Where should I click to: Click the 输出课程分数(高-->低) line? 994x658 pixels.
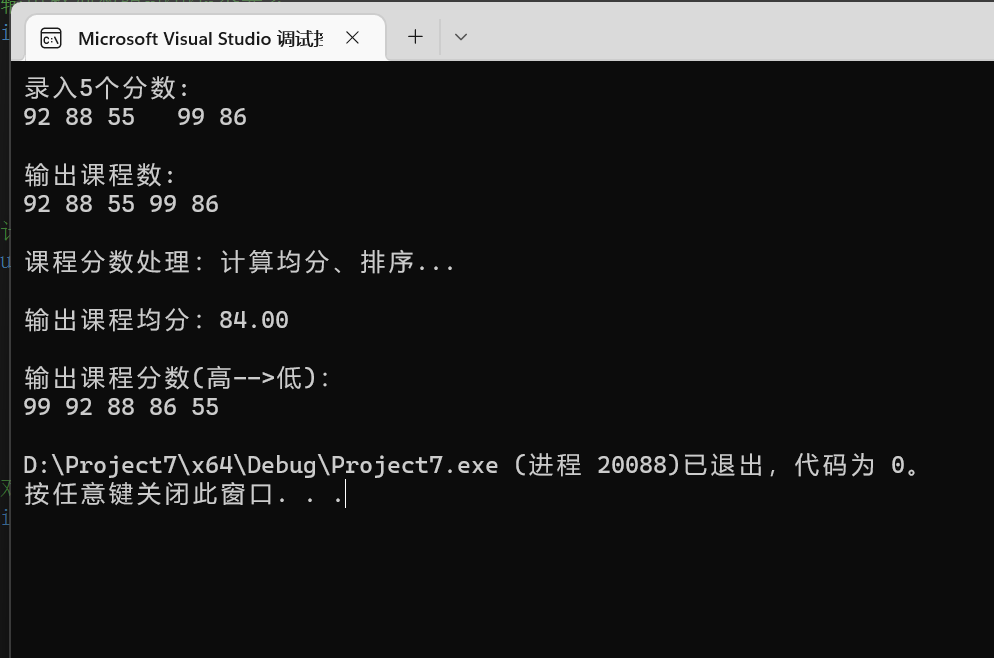[x=176, y=378]
